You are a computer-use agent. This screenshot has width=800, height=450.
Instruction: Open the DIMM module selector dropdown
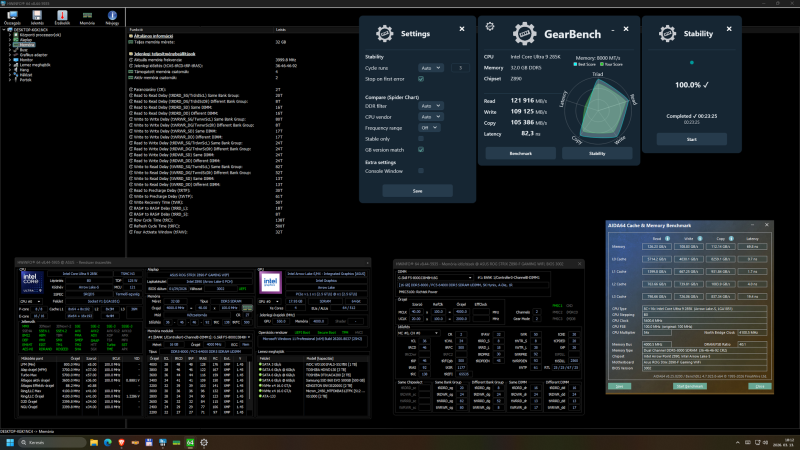point(435,278)
